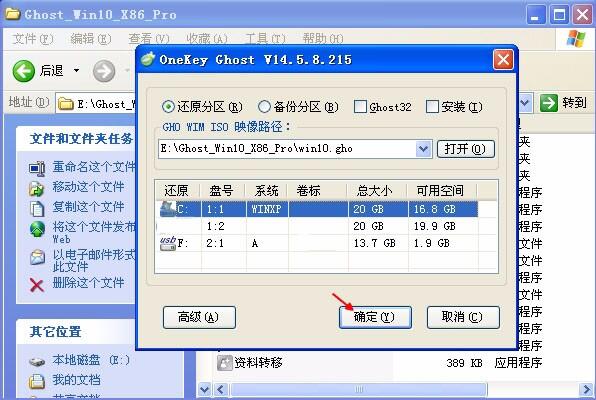Viewport: 596px width, 400px height.
Task: Open the 收藏 (A) menu in Explorer
Action: pos(207,39)
